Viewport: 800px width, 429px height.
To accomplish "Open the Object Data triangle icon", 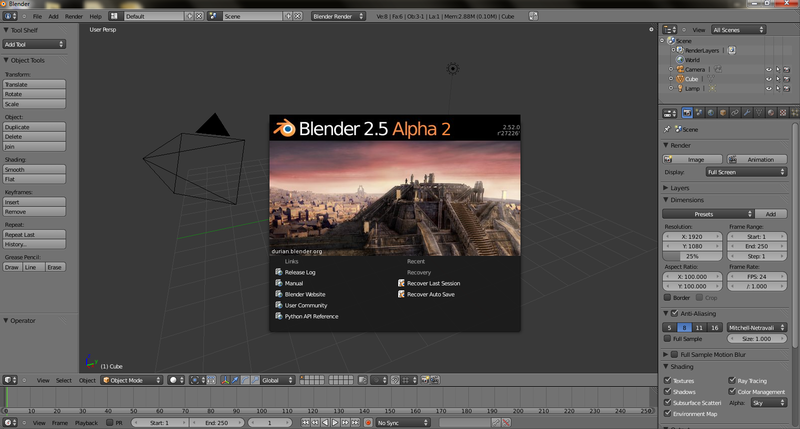I will click(759, 113).
